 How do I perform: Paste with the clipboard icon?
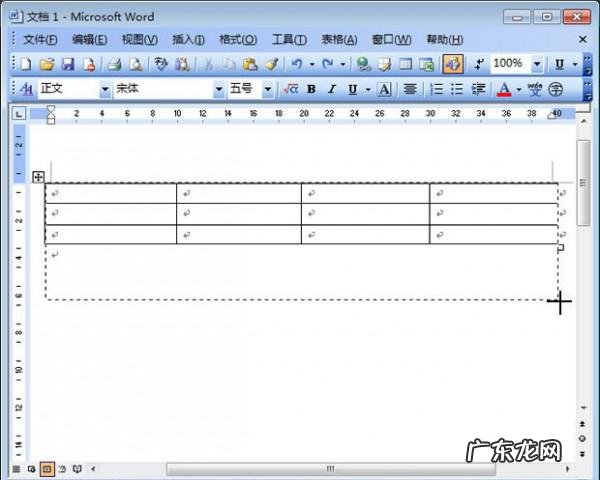point(250,64)
